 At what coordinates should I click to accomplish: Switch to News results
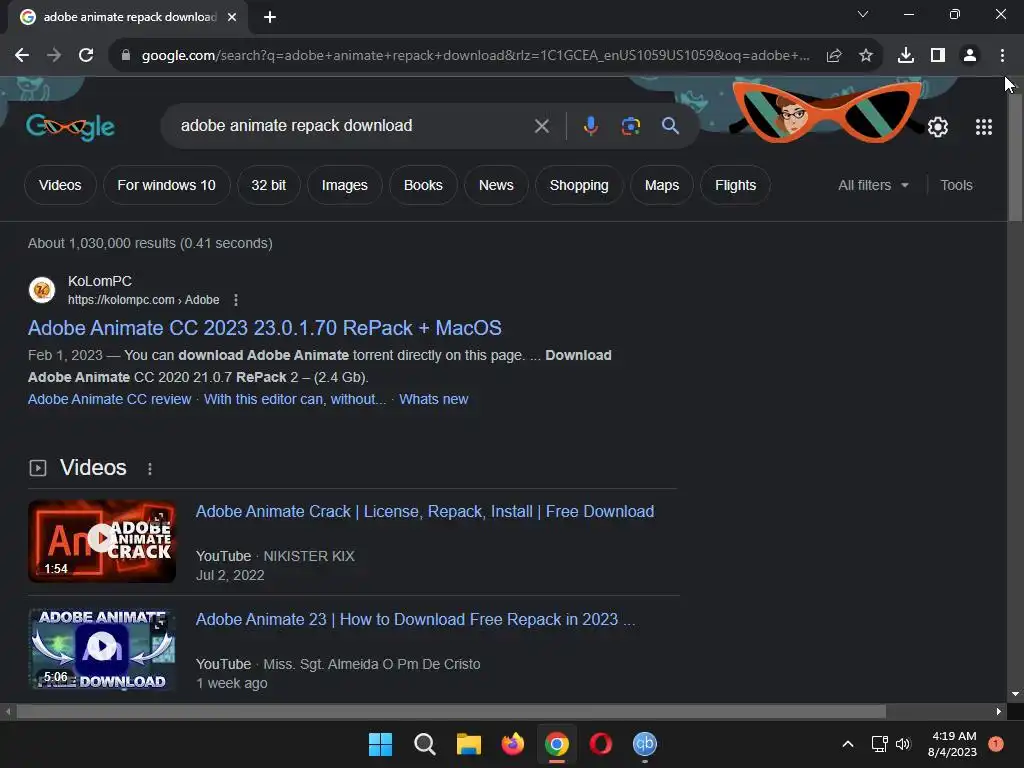tap(496, 185)
